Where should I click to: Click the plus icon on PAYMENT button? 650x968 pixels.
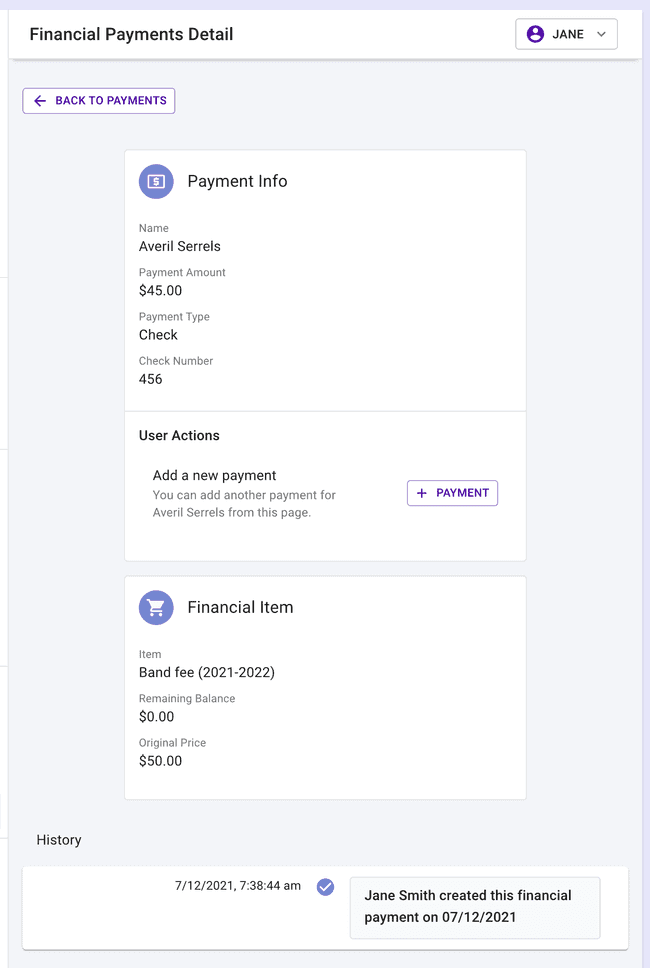click(x=422, y=493)
